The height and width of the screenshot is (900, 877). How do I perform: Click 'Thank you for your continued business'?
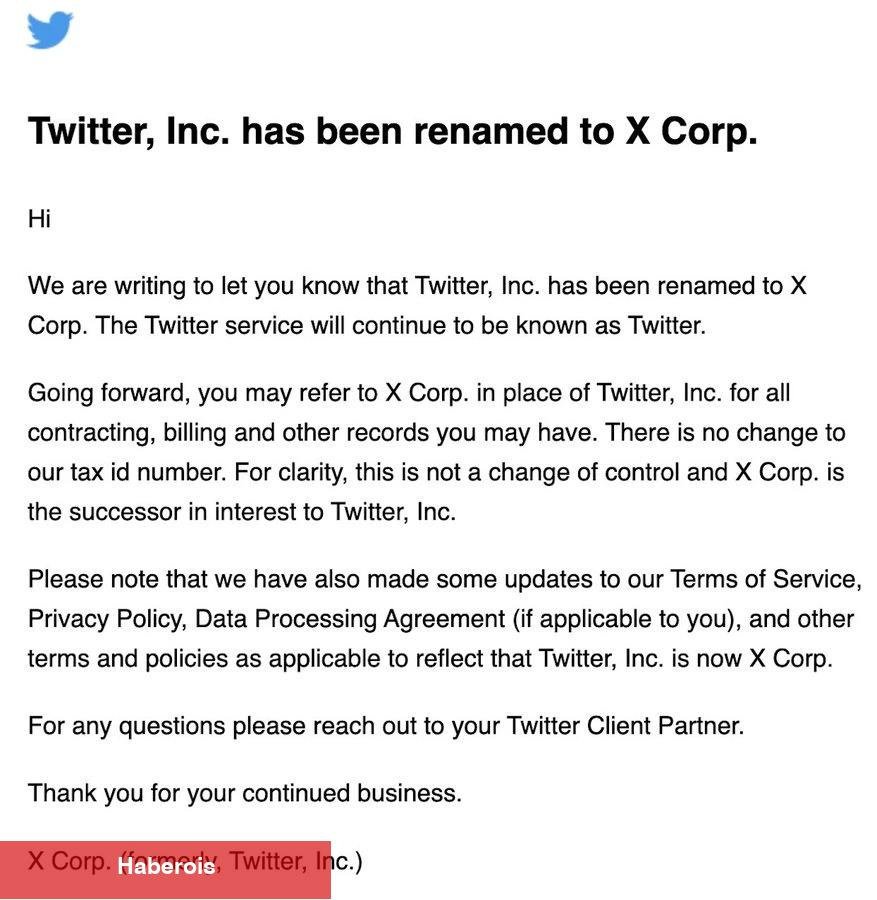click(x=245, y=793)
